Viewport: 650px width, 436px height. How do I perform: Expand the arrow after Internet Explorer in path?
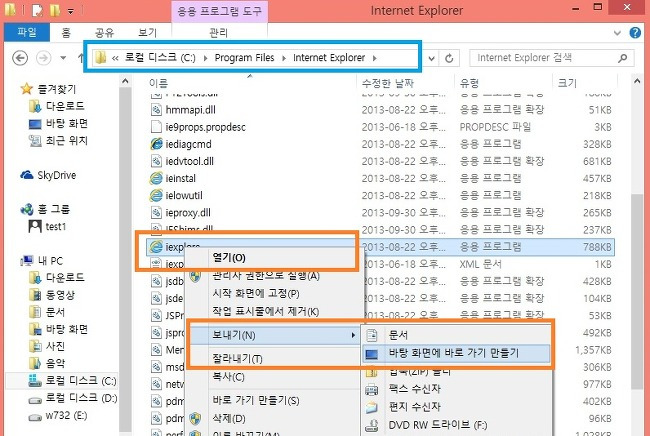point(375,58)
